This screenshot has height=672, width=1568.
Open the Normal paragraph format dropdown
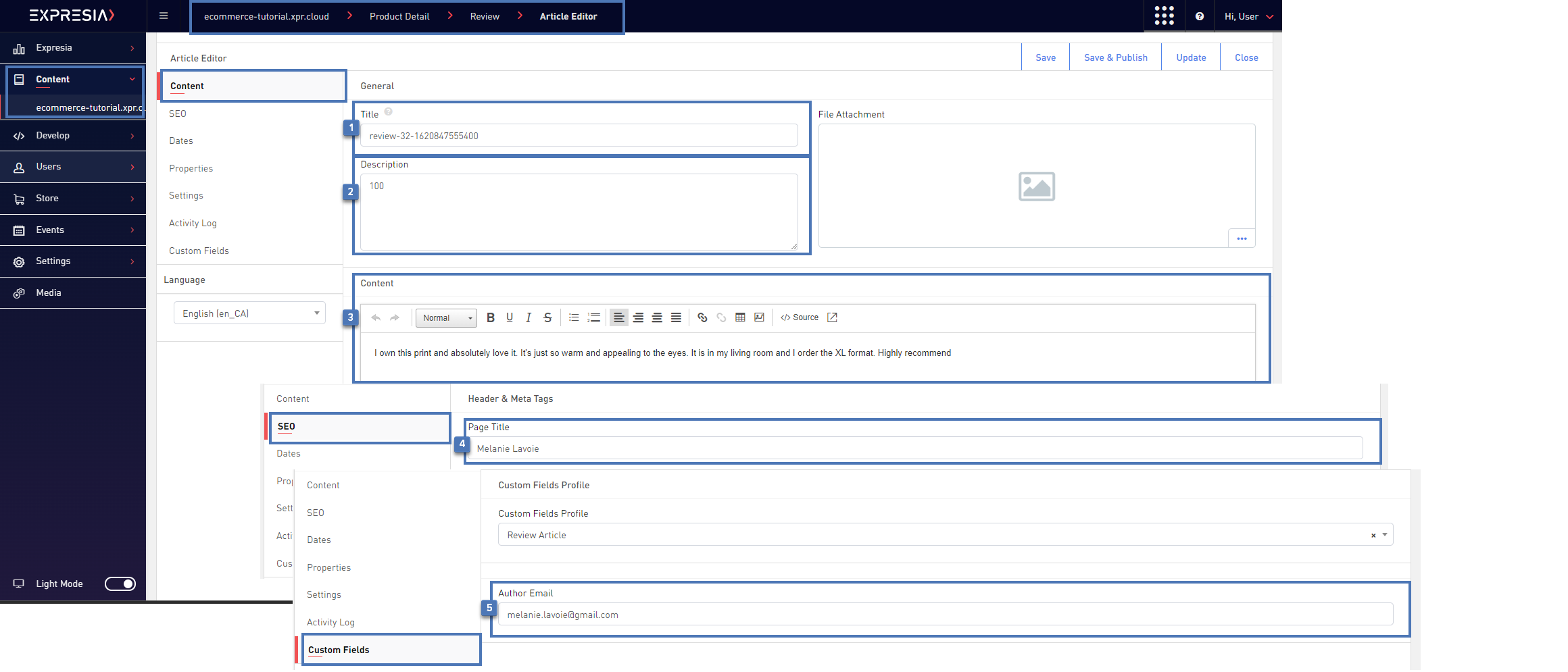[x=446, y=318]
